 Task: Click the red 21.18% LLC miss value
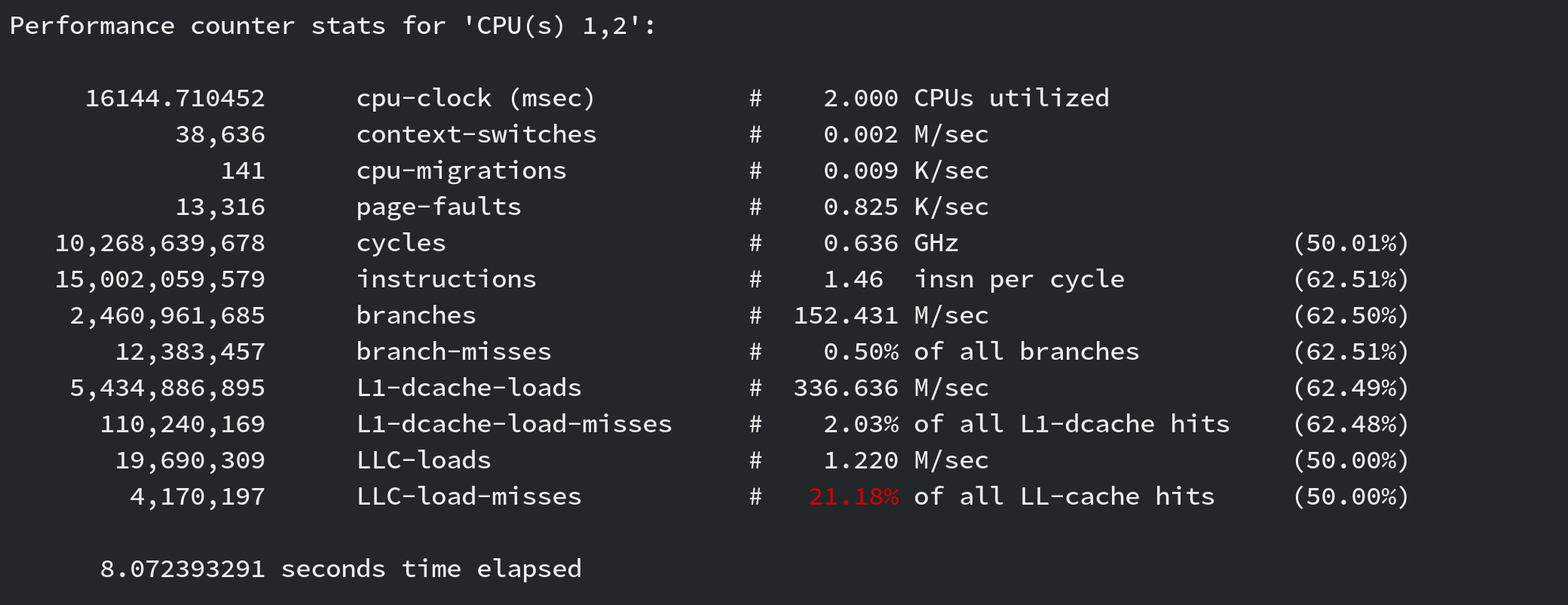click(x=853, y=497)
